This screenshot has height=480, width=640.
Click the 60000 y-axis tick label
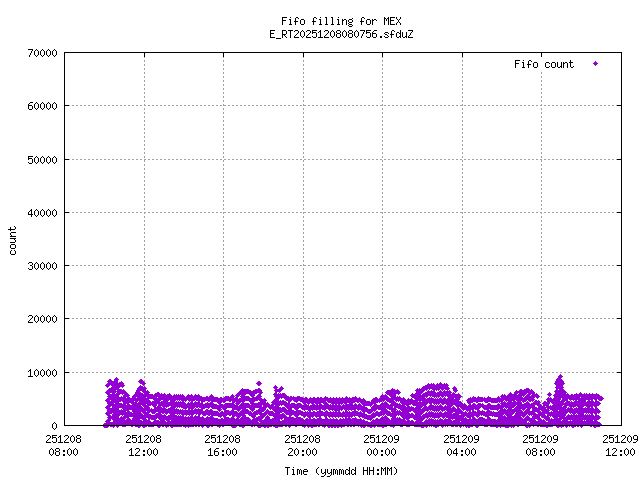point(39,106)
